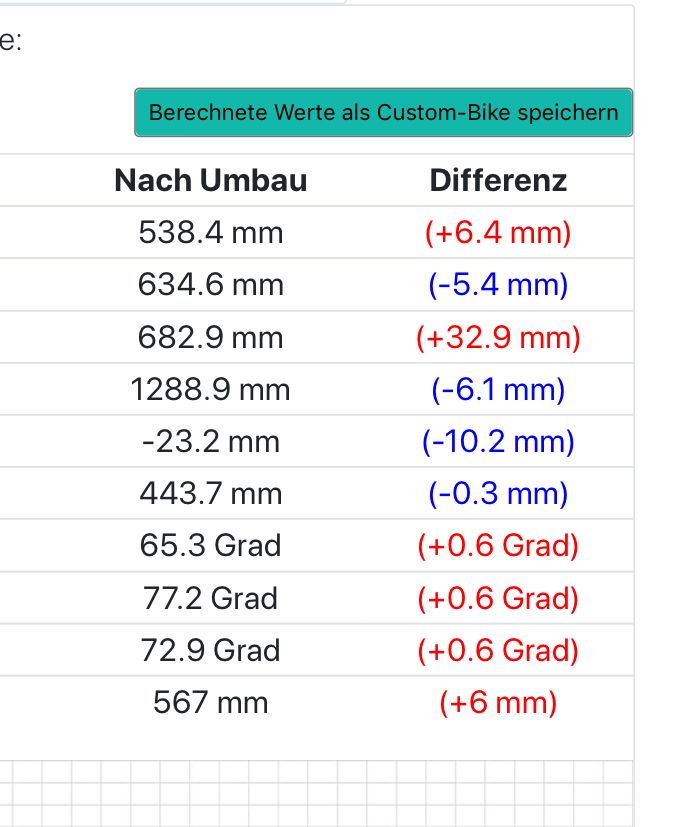The image size is (694, 827).
Task: Click the 'Differenz' column header
Action: 498,181
